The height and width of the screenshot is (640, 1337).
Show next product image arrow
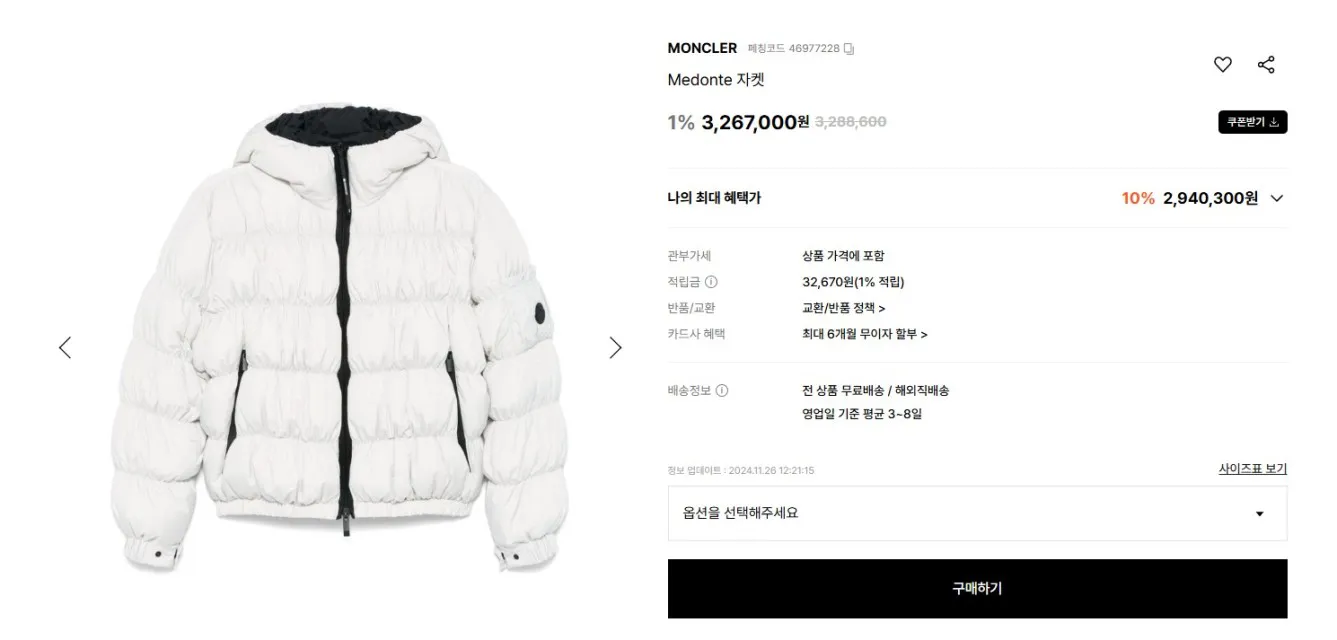click(615, 347)
